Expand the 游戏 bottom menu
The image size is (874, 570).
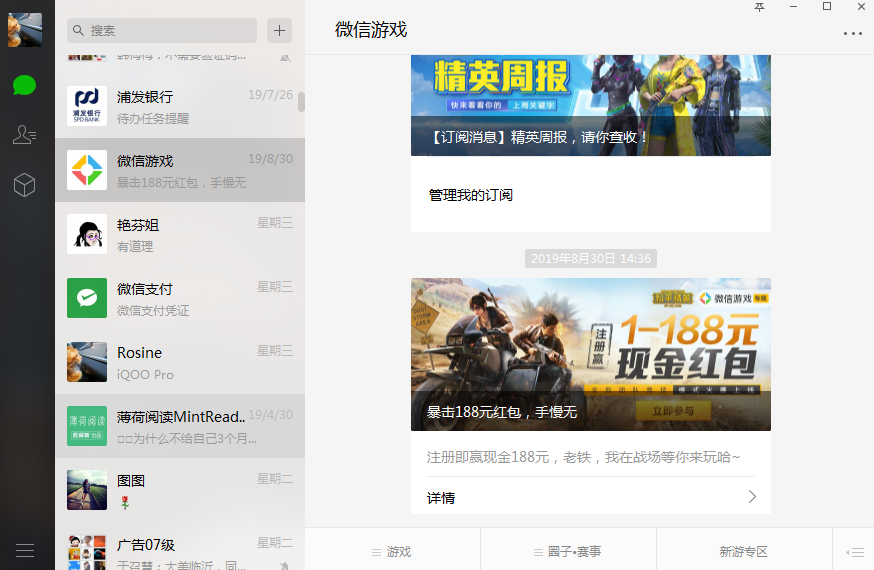pyautogui.click(x=392, y=551)
